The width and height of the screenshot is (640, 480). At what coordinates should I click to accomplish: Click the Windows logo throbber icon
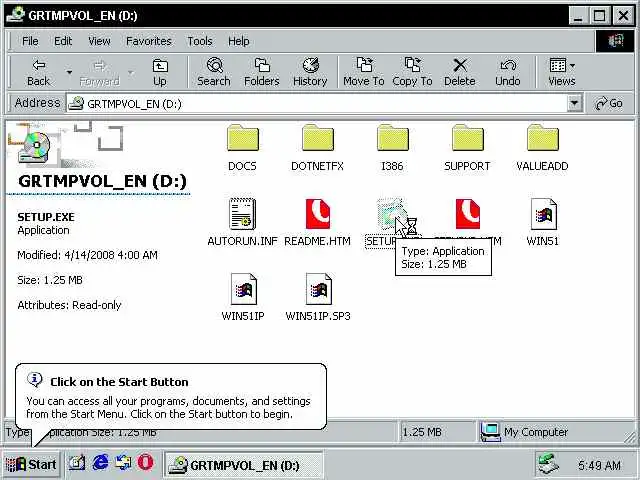click(x=615, y=41)
